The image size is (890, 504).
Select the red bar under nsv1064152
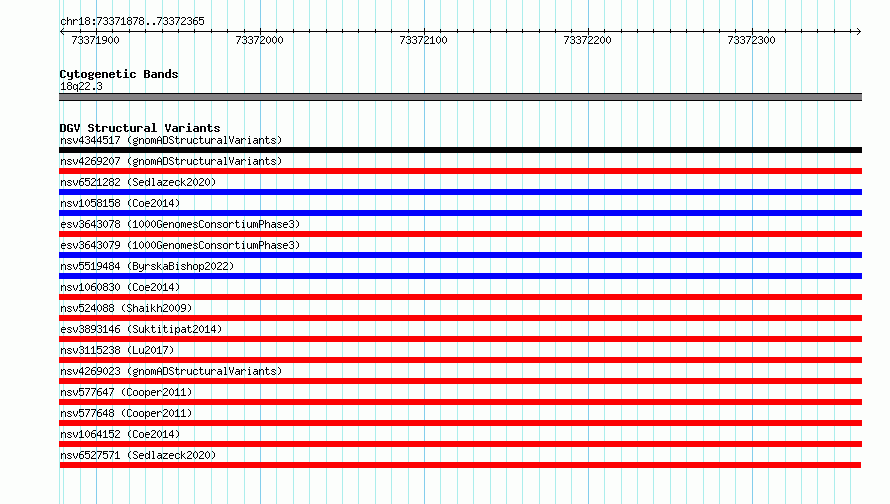pyautogui.click(x=460, y=444)
